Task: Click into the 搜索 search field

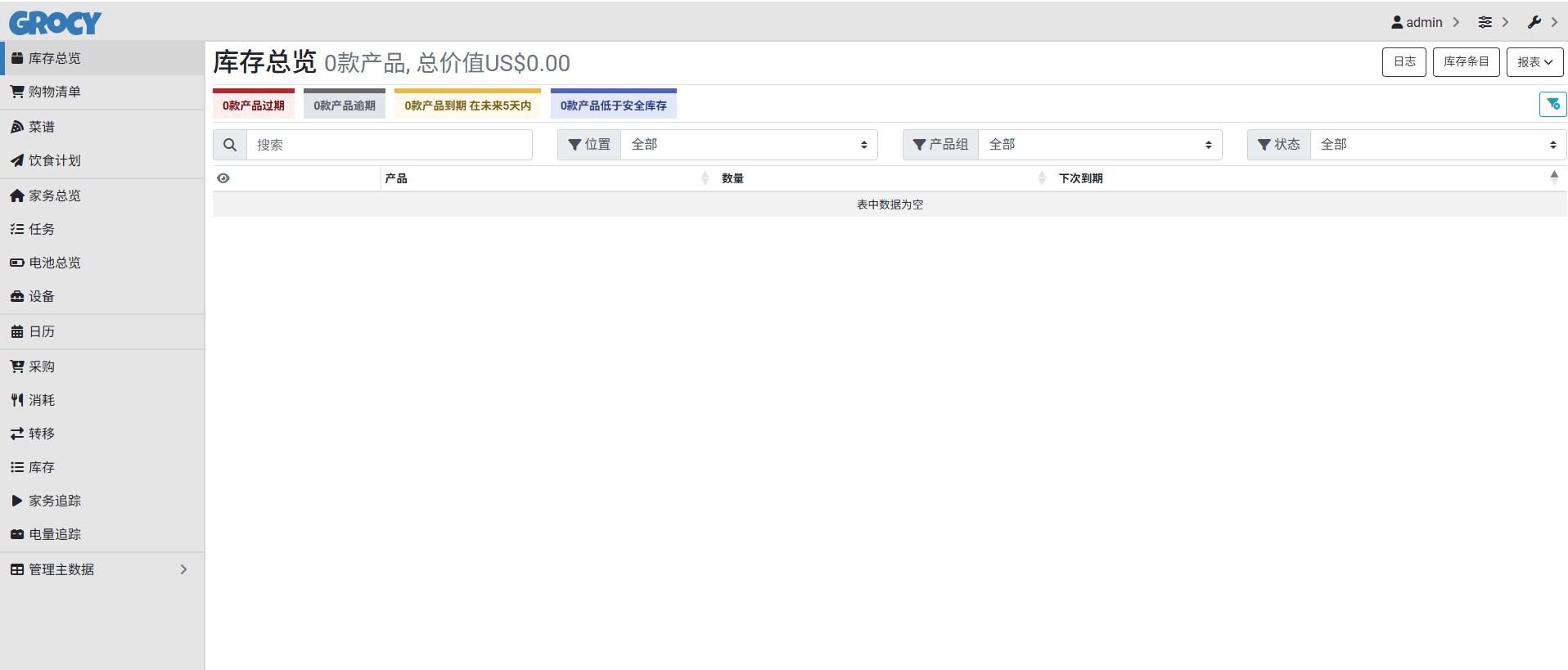Action: 389,145
